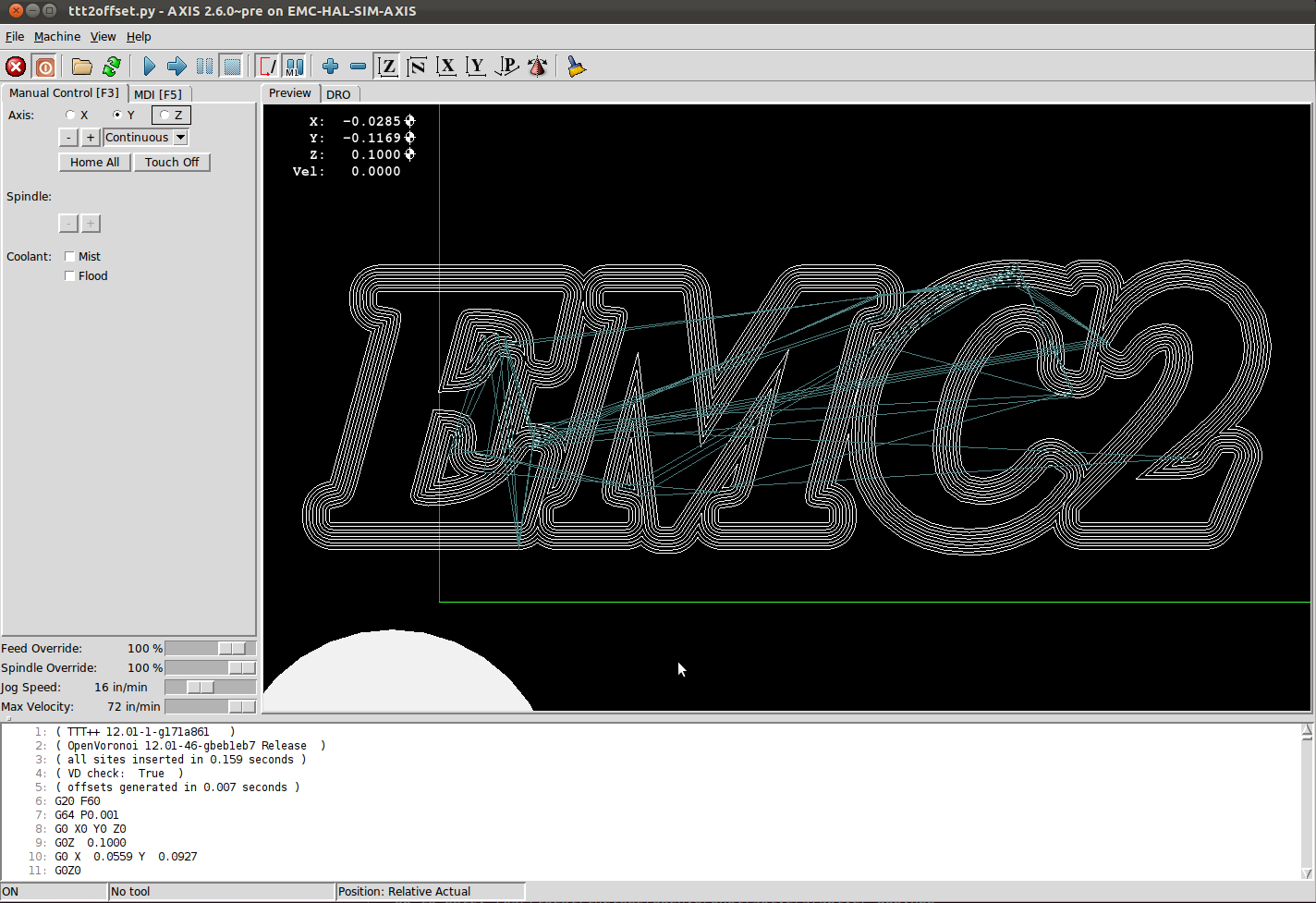This screenshot has width=1316, height=903.
Task: Open the Machine menu
Action: [x=57, y=37]
